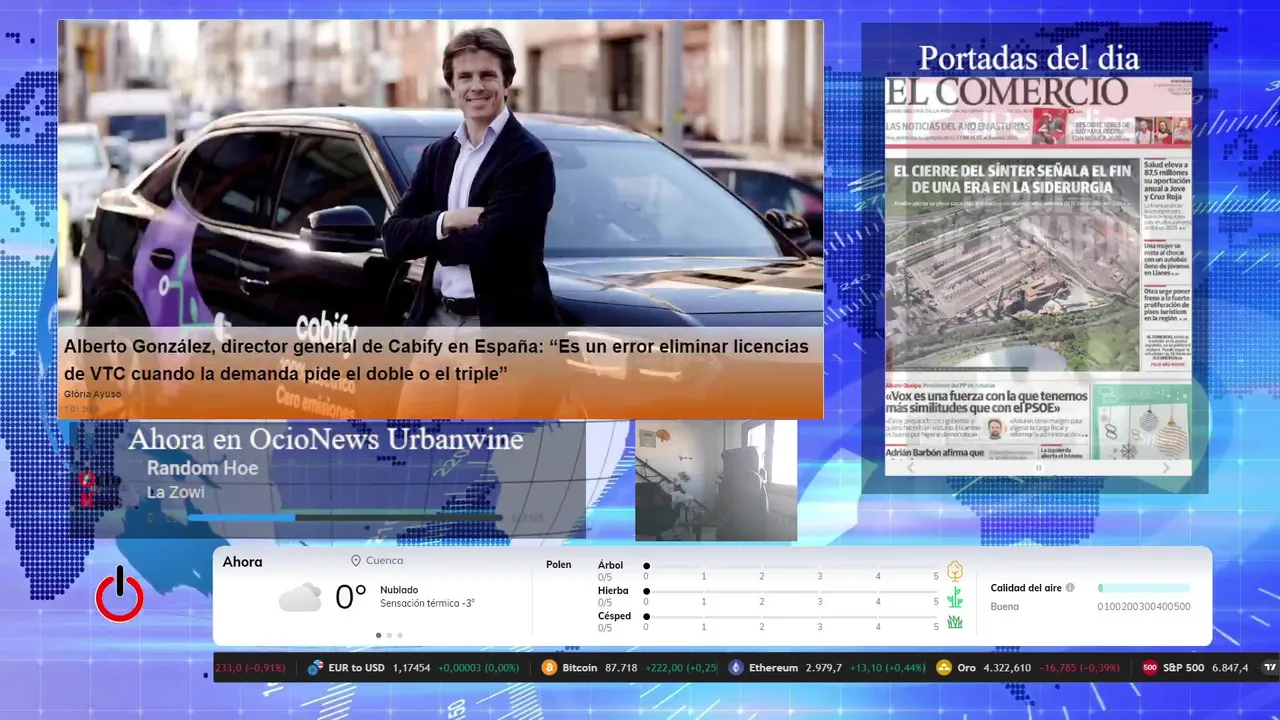
Task: Click the red power button icon
Action: [119, 594]
